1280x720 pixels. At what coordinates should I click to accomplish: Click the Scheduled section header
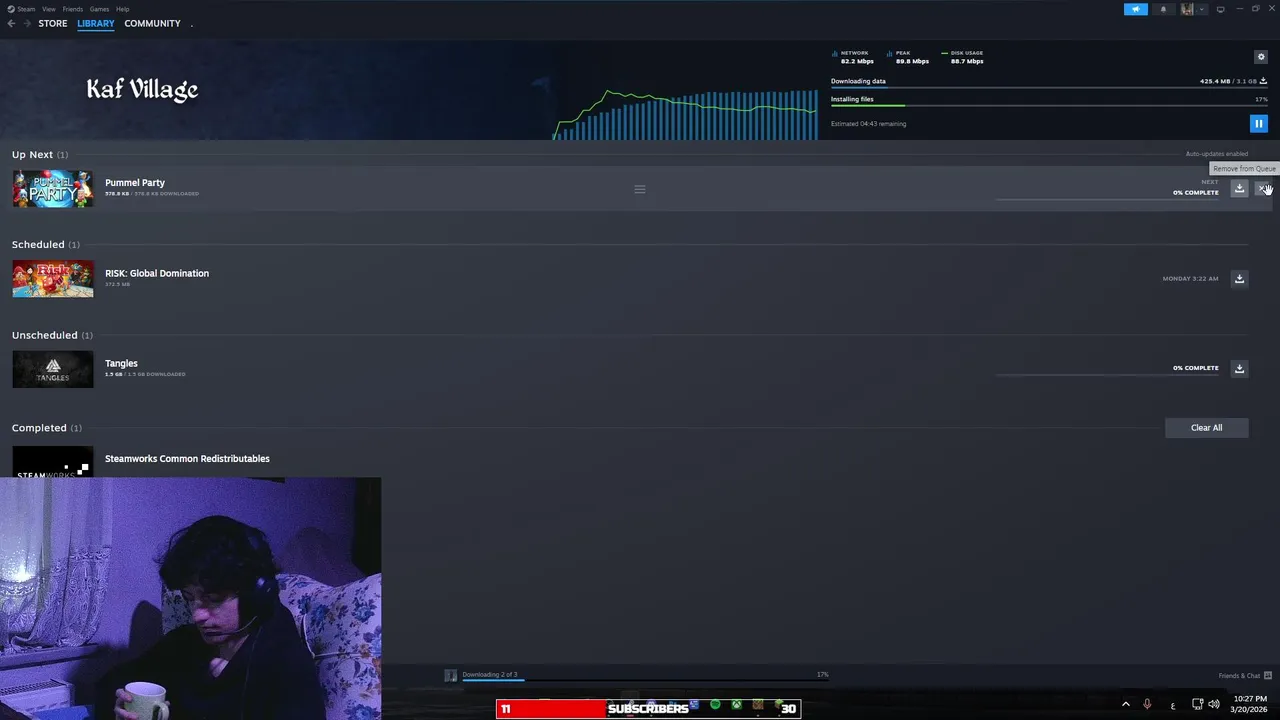(x=45, y=245)
